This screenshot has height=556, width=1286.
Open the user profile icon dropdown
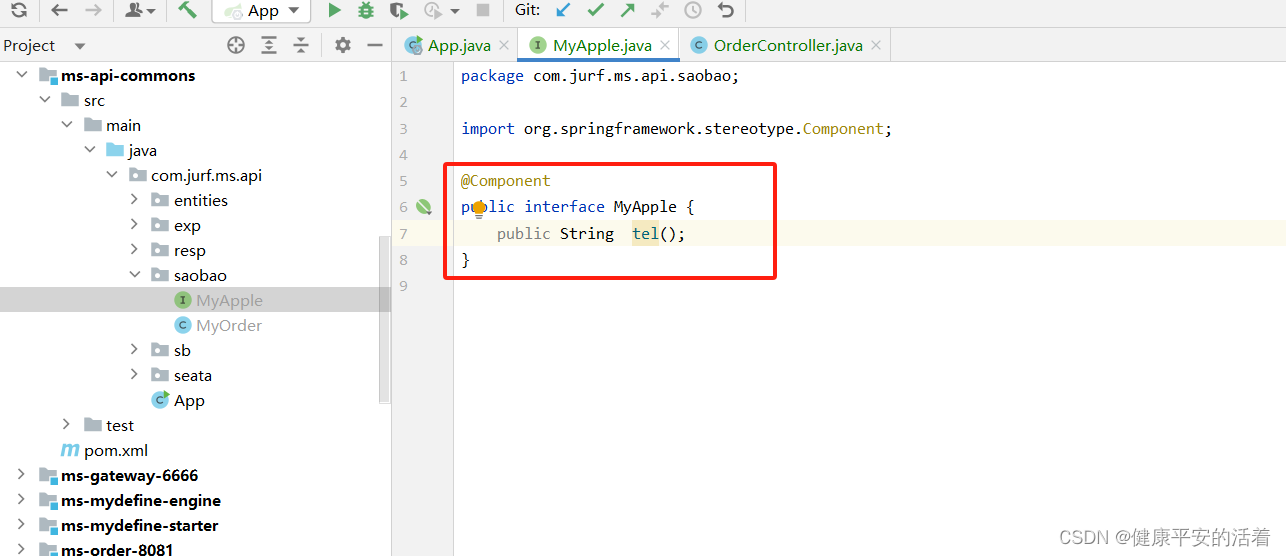pos(140,10)
